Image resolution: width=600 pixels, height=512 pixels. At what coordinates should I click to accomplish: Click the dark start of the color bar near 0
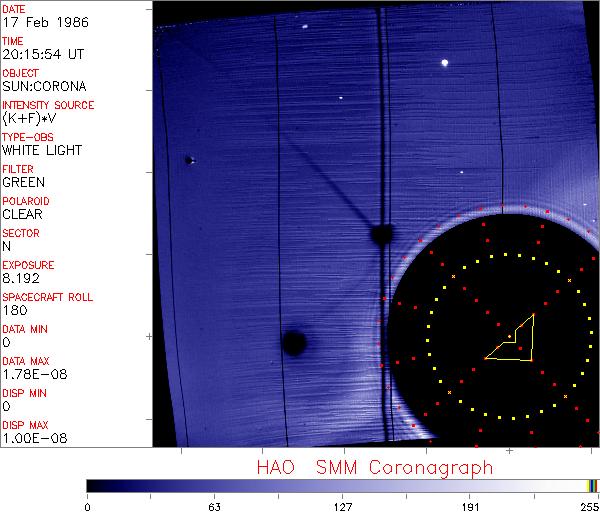pyautogui.click(x=92, y=485)
